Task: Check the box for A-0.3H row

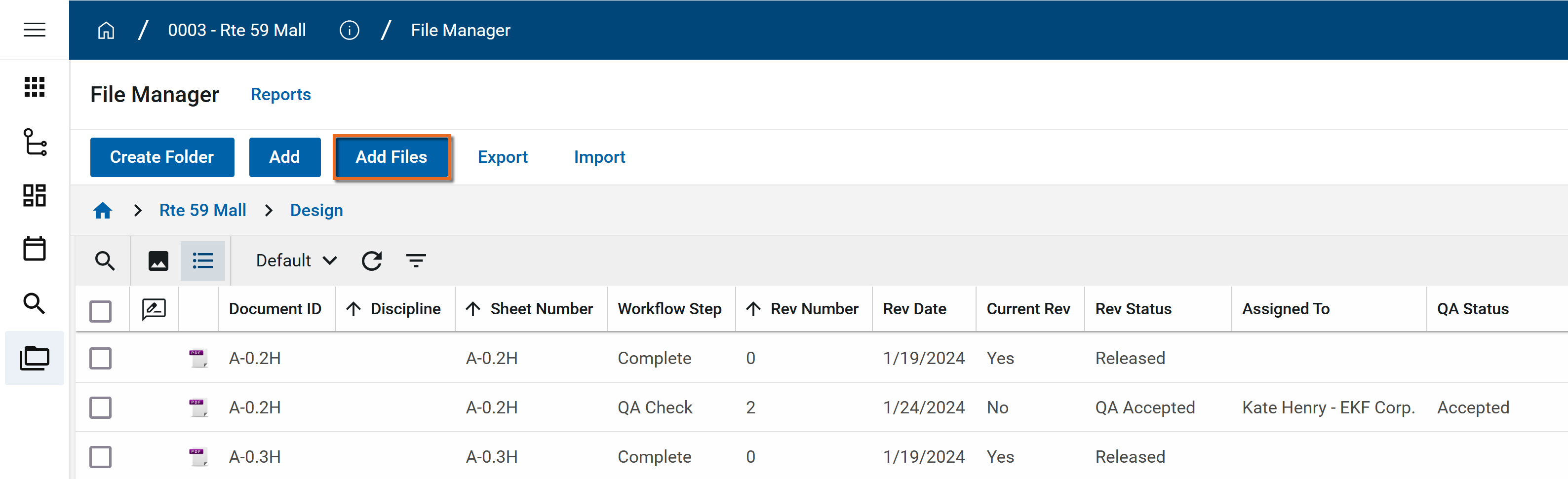Action: pos(100,456)
